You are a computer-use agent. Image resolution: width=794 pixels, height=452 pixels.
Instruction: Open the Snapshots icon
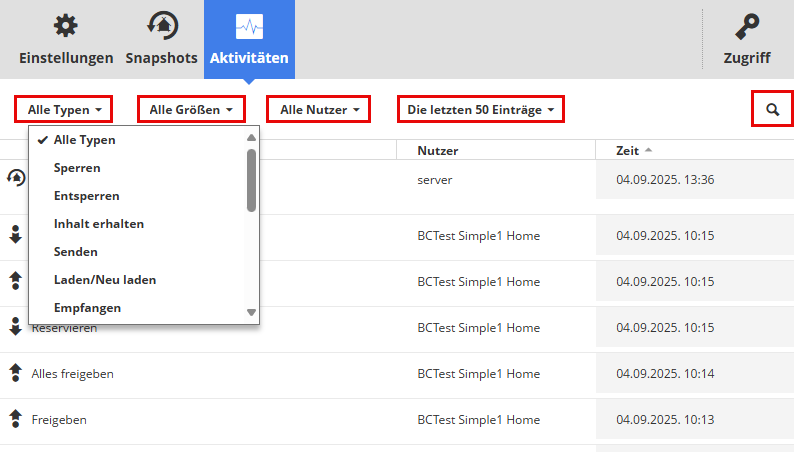161,26
